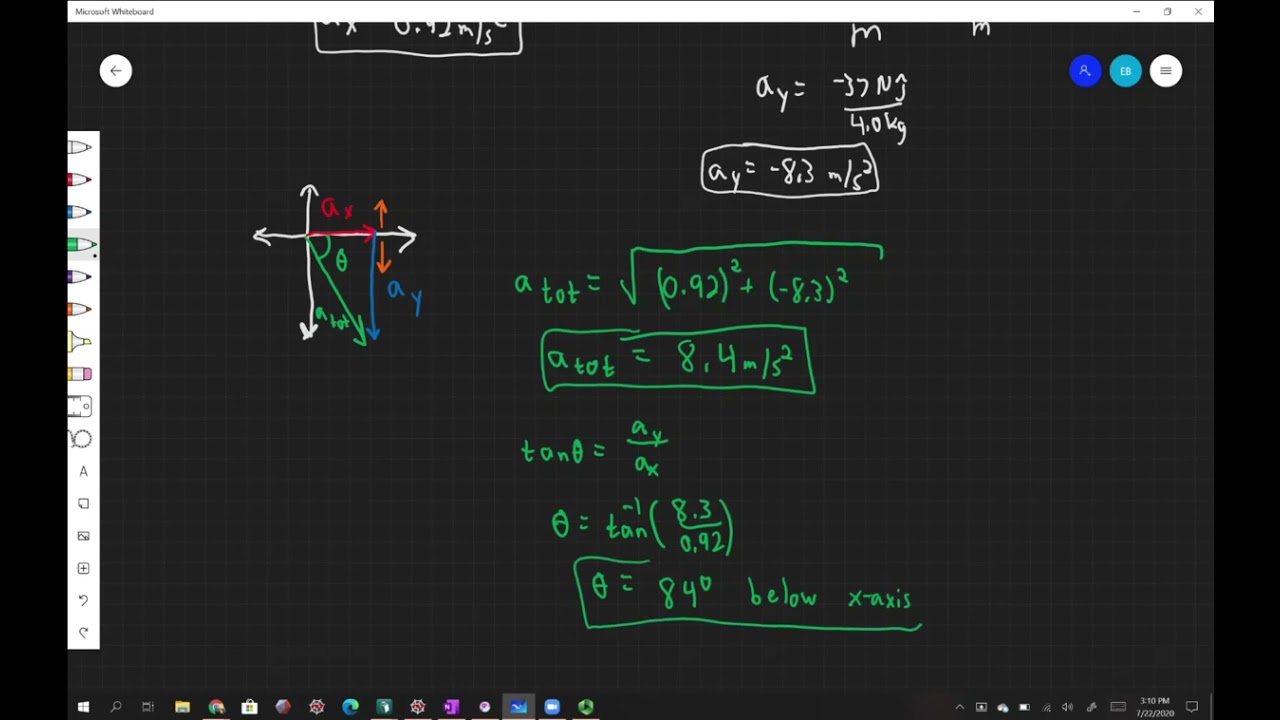Viewport: 1280px width, 720px height.
Task: Close the Microsoft Whiteboard window
Action: tap(1198, 11)
